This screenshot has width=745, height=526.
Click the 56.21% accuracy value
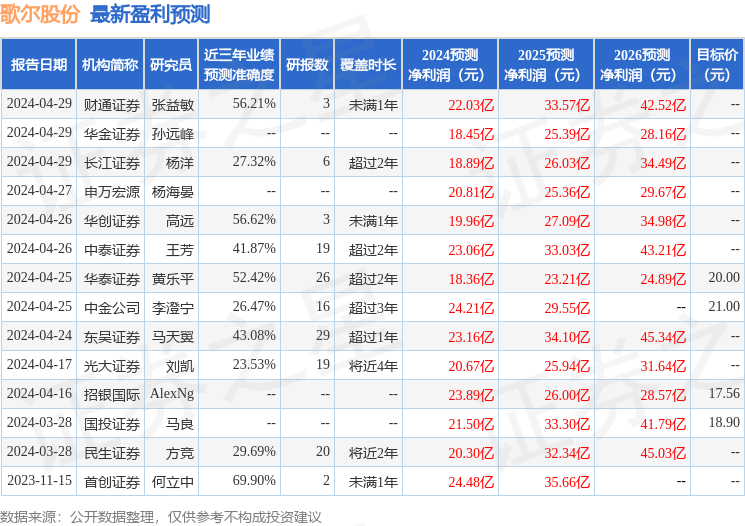254,103
